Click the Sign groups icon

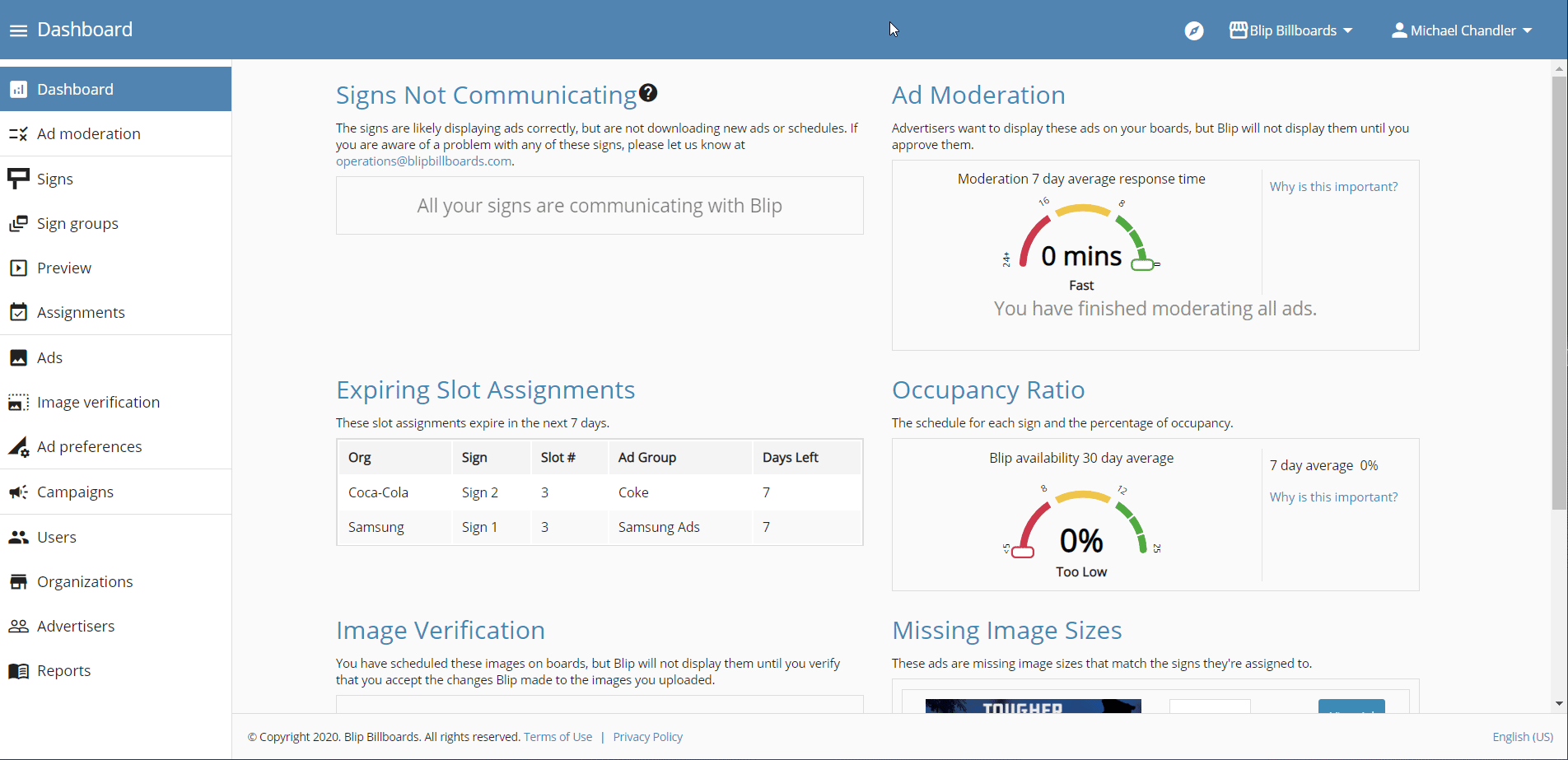coord(18,222)
